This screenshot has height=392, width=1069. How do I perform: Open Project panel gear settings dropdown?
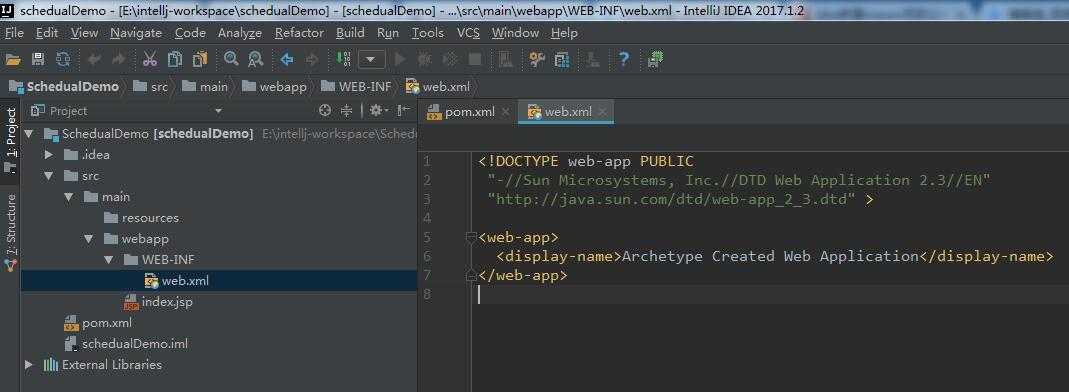coord(378,110)
